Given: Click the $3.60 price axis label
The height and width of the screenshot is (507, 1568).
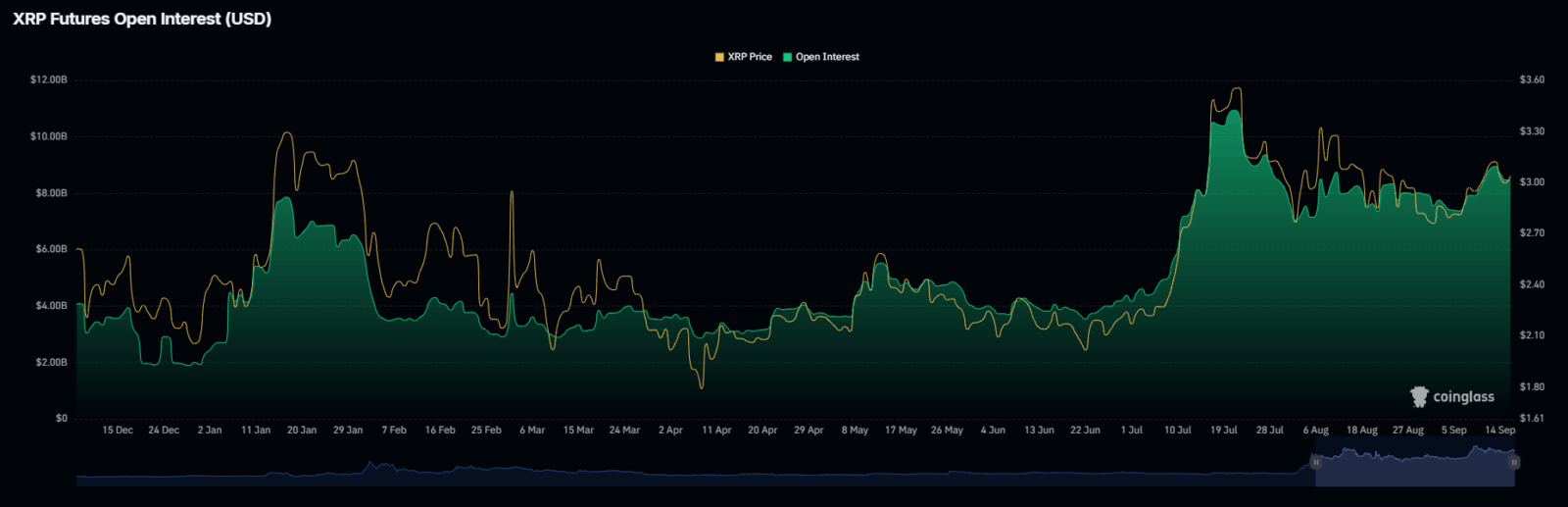Looking at the screenshot, I should [x=1532, y=79].
